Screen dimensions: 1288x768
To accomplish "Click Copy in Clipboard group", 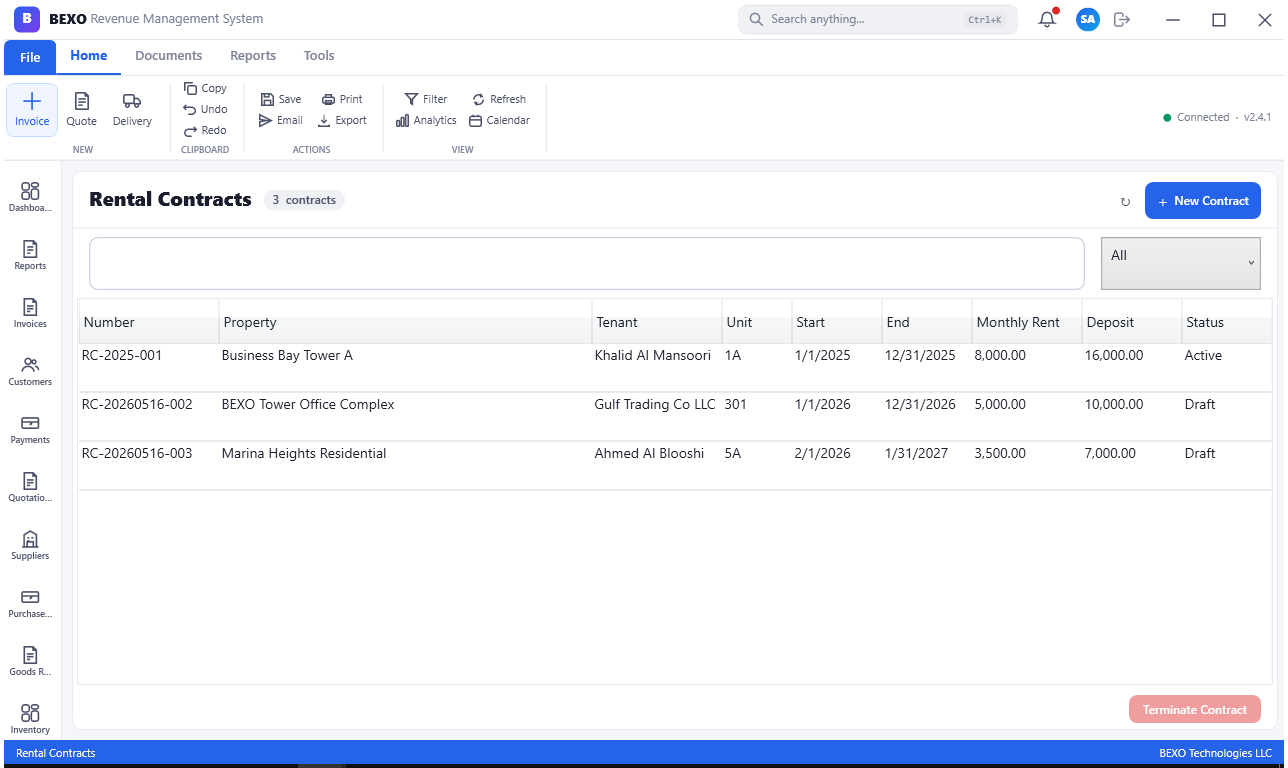I will click(x=206, y=88).
